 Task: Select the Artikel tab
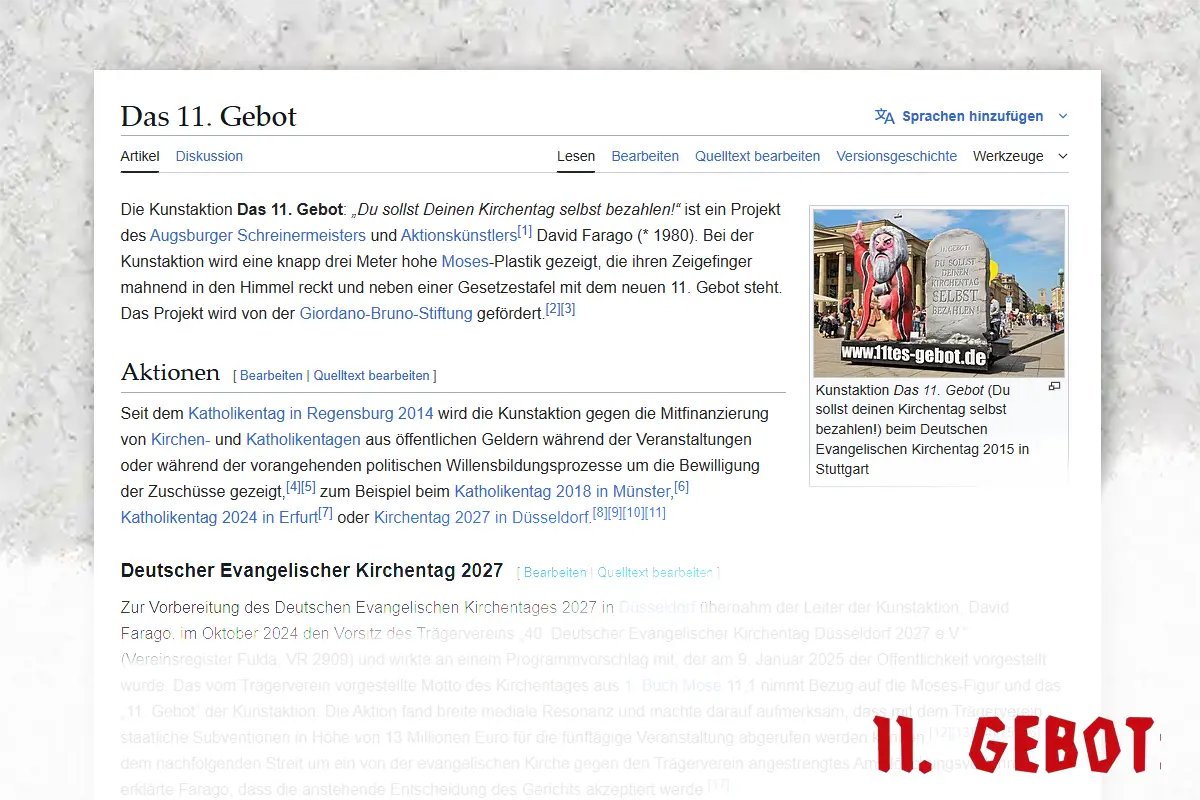pos(139,156)
